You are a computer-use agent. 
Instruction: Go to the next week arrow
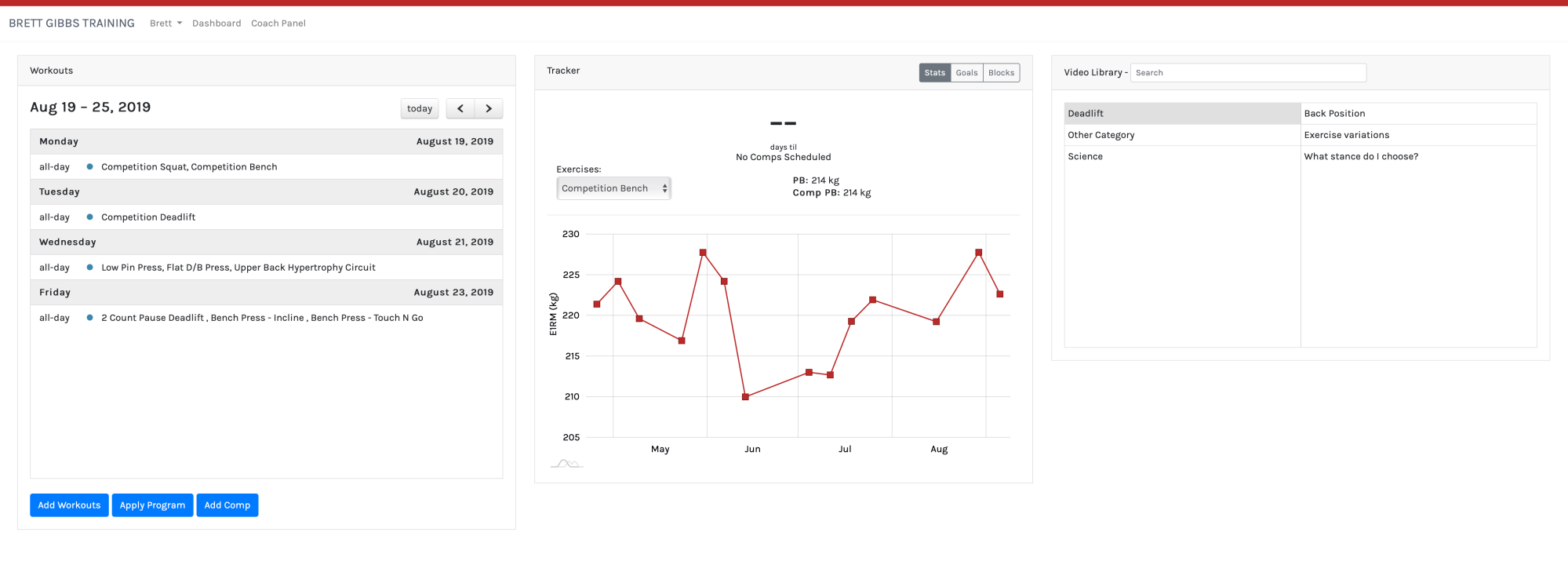pos(489,108)
